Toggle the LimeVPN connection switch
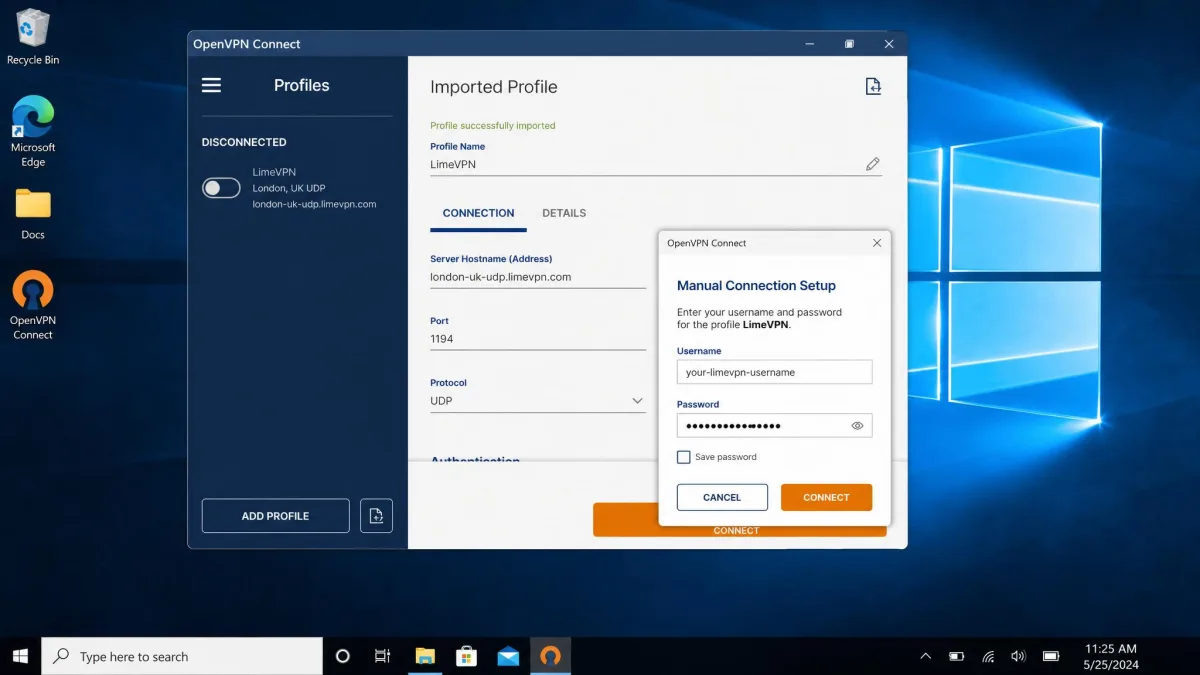 pos(221,188)
